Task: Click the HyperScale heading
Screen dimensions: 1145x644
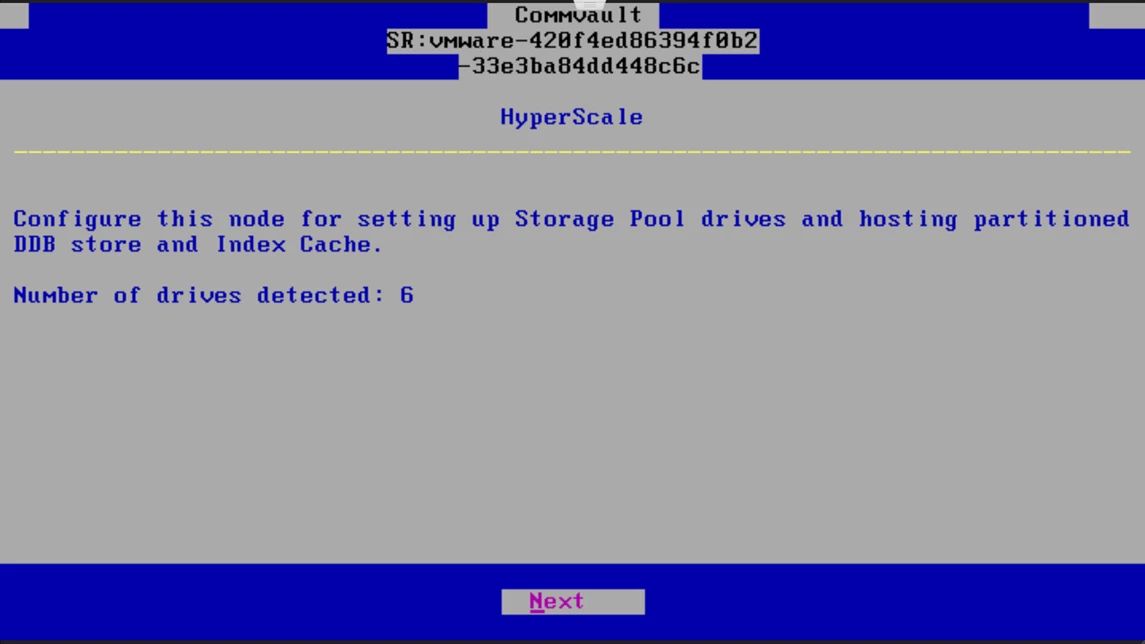Action: click(572, 117)
